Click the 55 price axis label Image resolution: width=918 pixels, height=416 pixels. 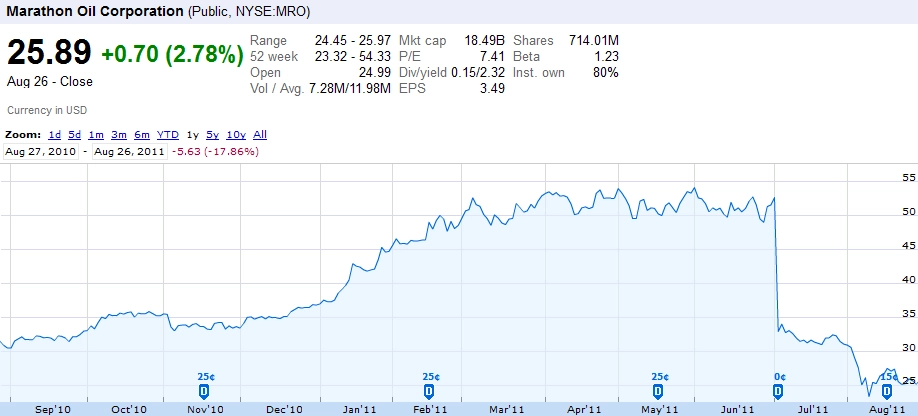click(909, 177)
